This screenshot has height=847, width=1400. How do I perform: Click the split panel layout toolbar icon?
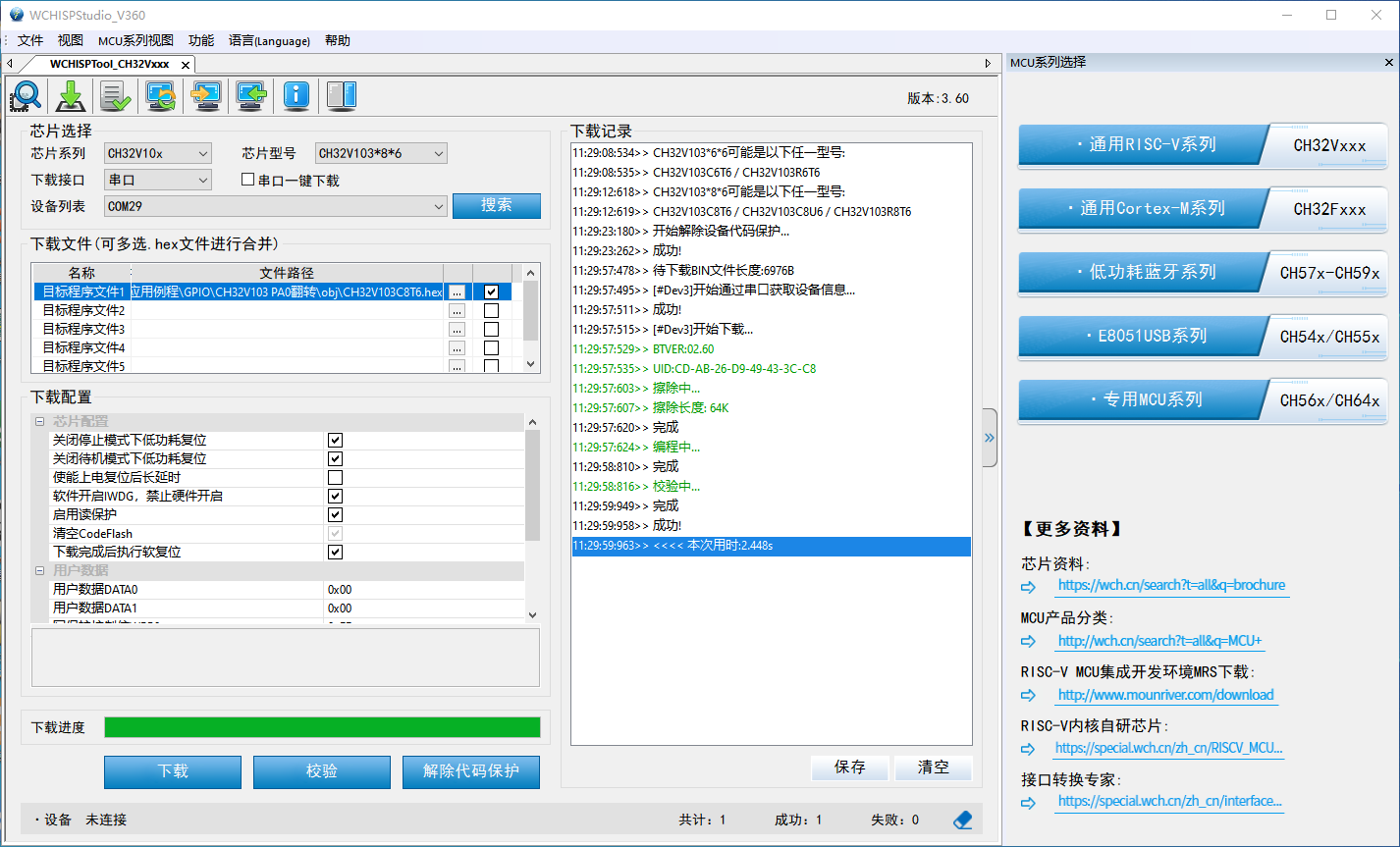pyautogui.click(x=341, y=95)
